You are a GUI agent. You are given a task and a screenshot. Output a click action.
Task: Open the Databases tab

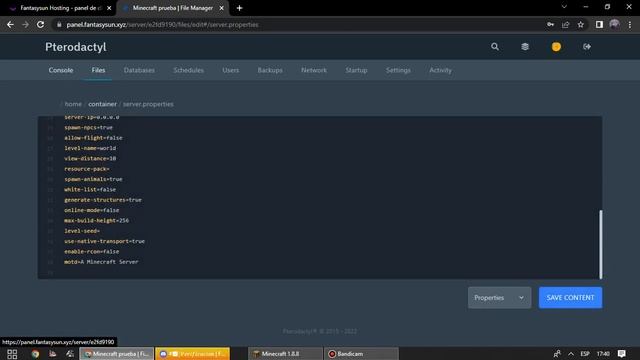139,70
